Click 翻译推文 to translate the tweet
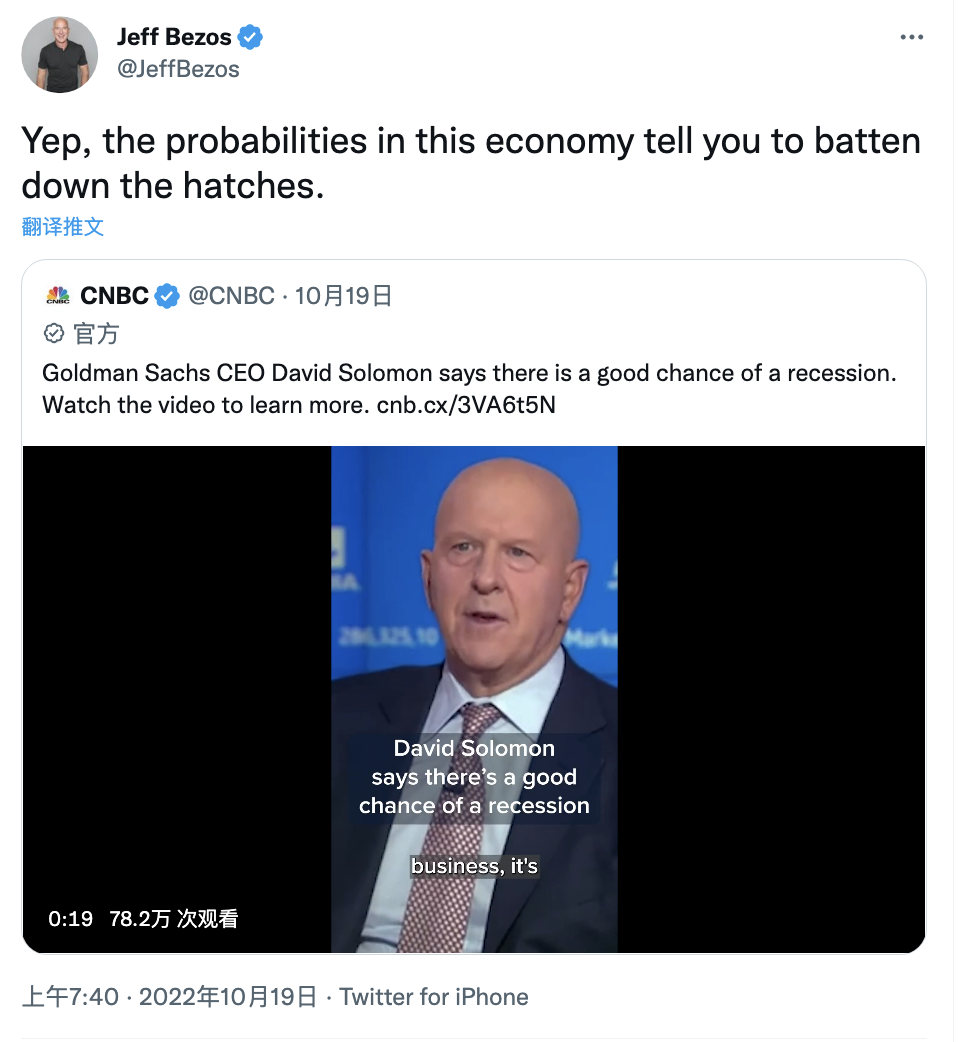 coord(63,226)
